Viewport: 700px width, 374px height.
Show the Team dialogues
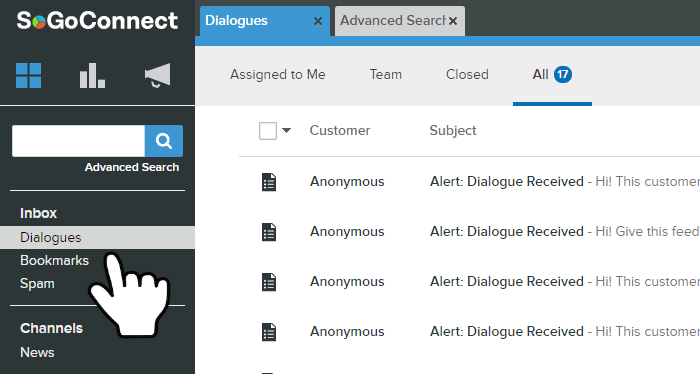(386, 75)
